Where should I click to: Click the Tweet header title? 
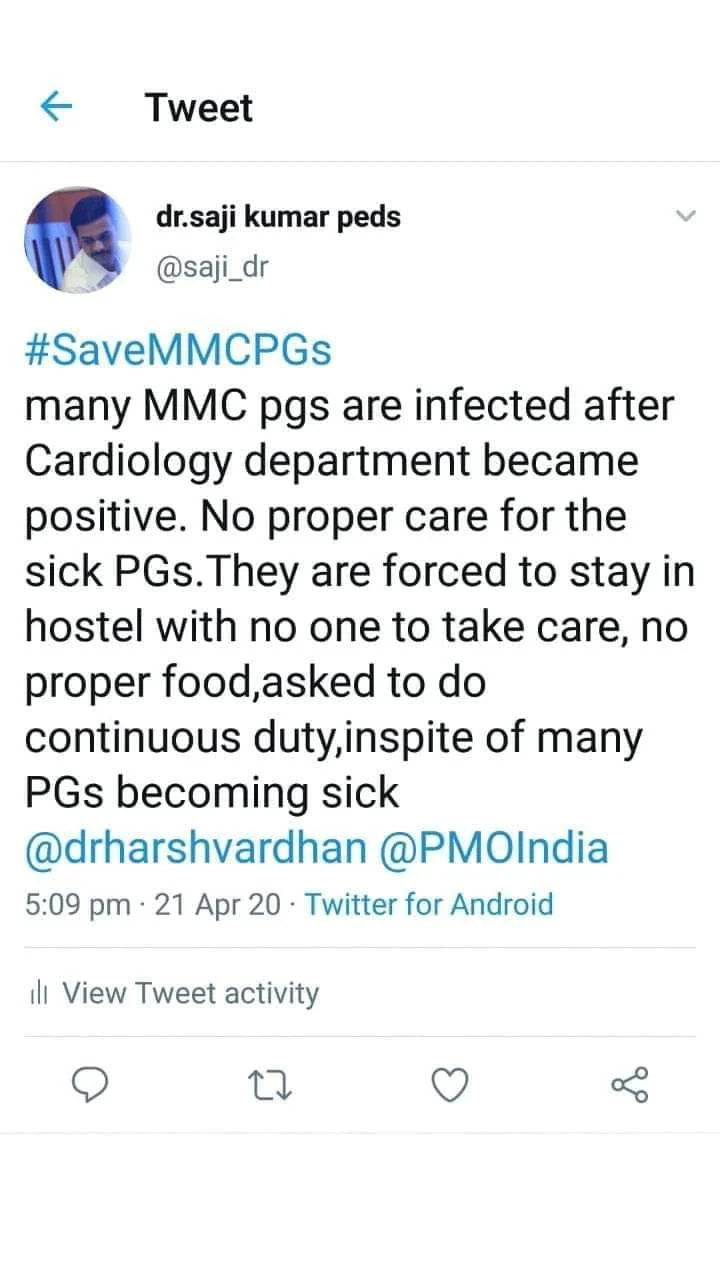pyautogui.click(x=199, y=107)
